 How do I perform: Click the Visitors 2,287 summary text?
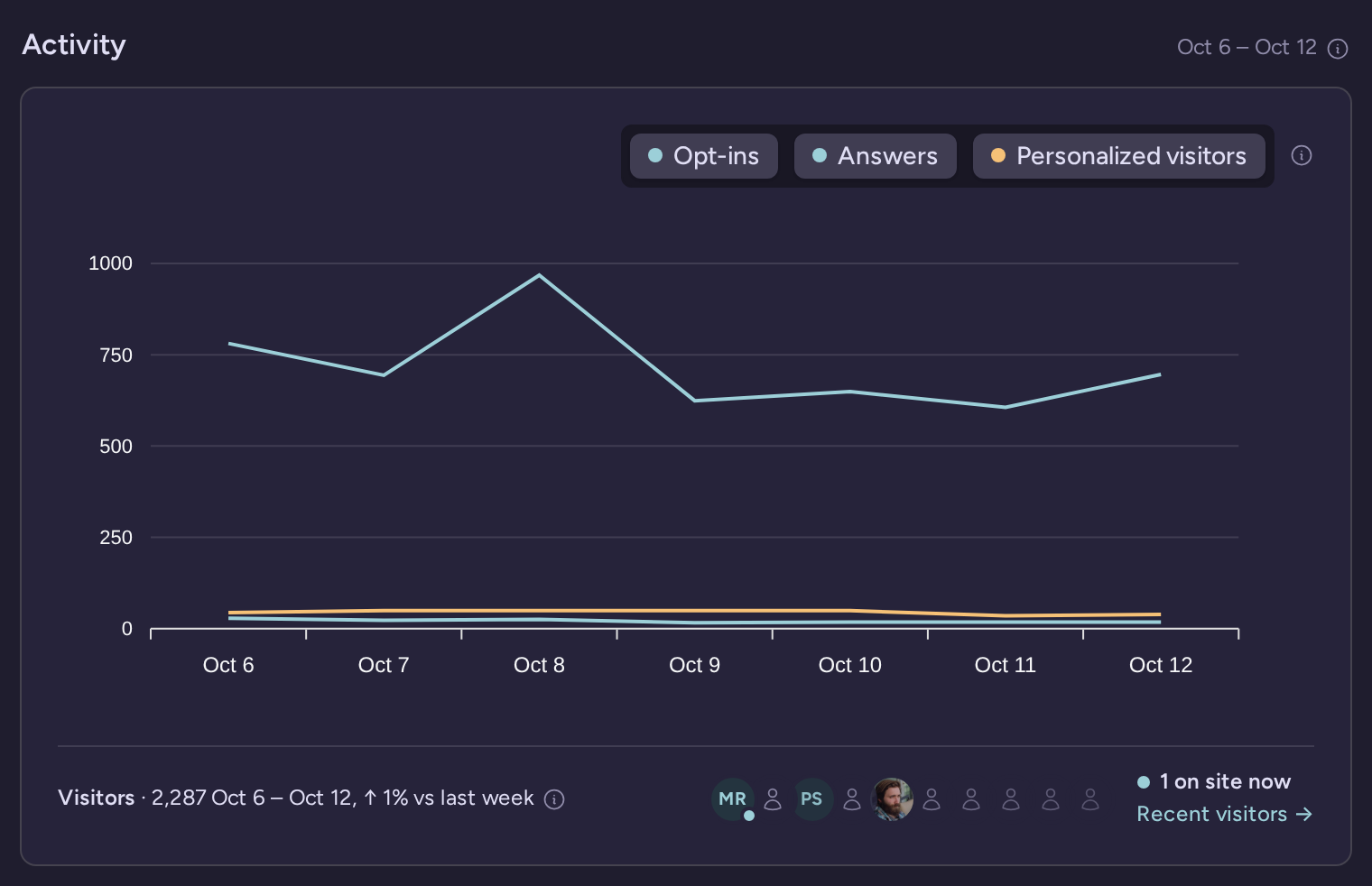pos(296,798)
